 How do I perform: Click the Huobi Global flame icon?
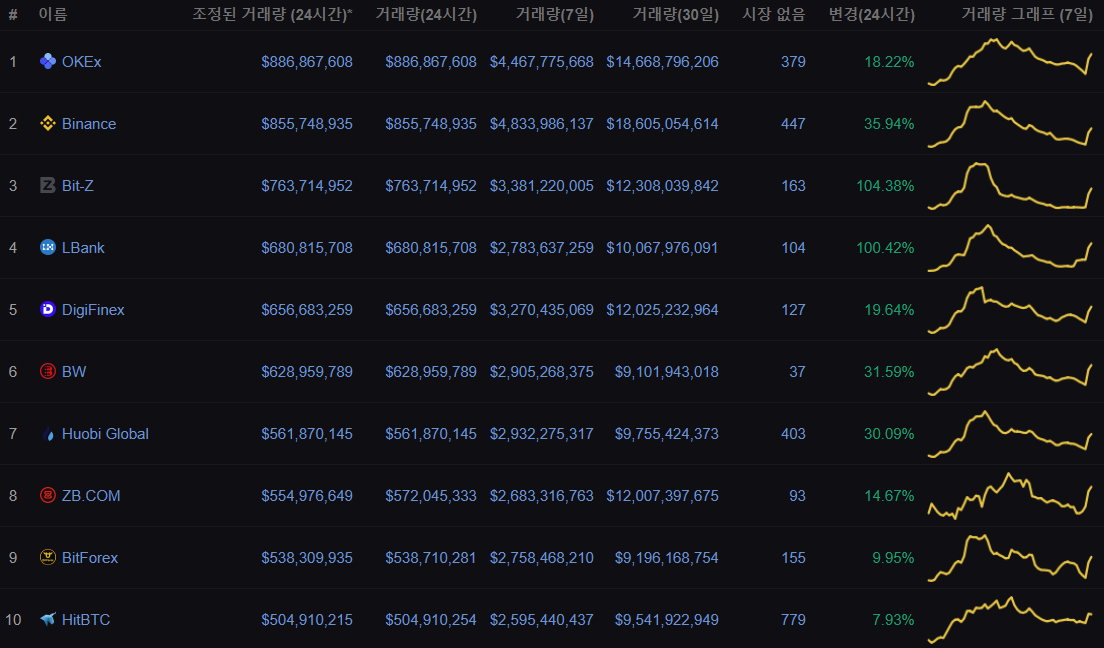[x=48, y=434]
